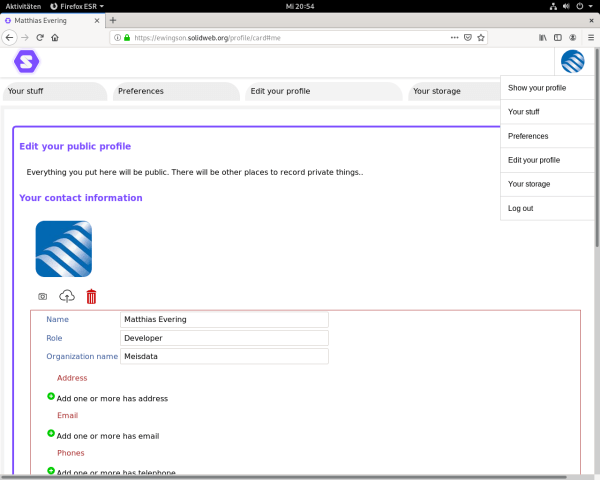Open Firefox account icon
Screen dimensions: 600x480
[x=572, y=38]
